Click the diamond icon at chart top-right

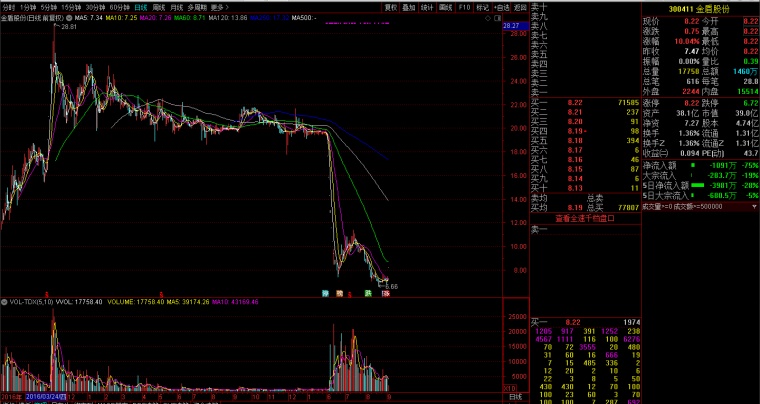[x=489, y=18]
